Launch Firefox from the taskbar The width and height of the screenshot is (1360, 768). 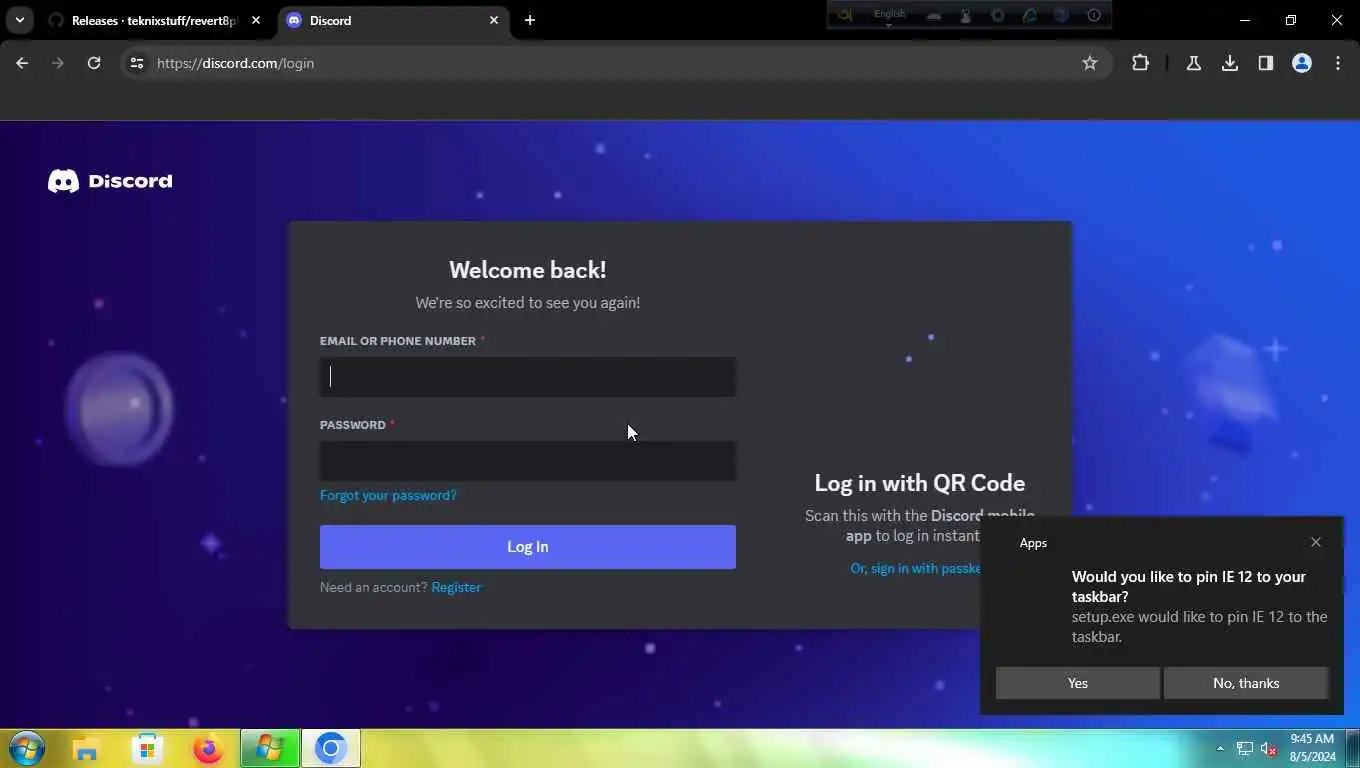[x=208, y=748]
